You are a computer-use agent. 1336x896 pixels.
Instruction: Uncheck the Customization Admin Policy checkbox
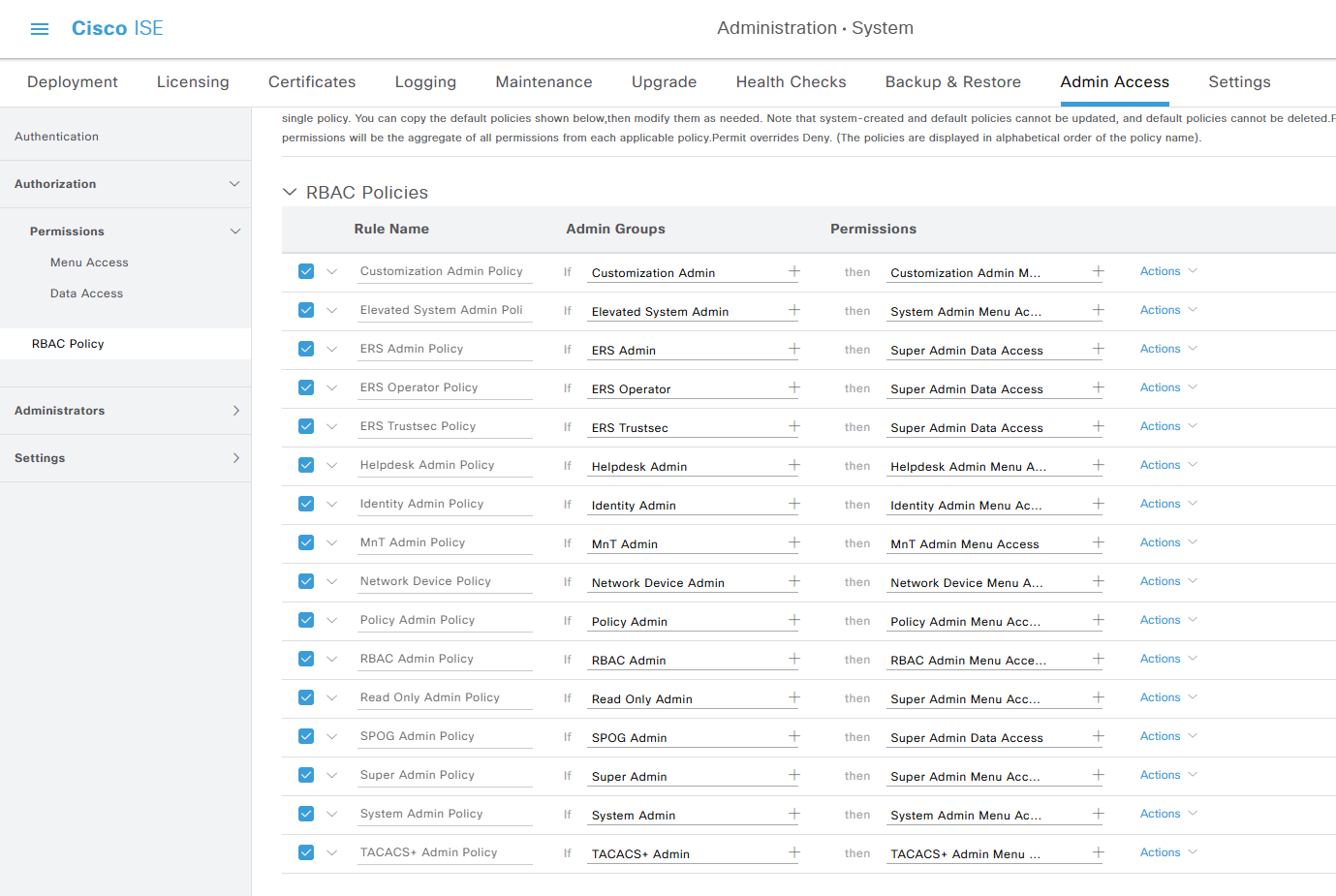coord(306,271)
